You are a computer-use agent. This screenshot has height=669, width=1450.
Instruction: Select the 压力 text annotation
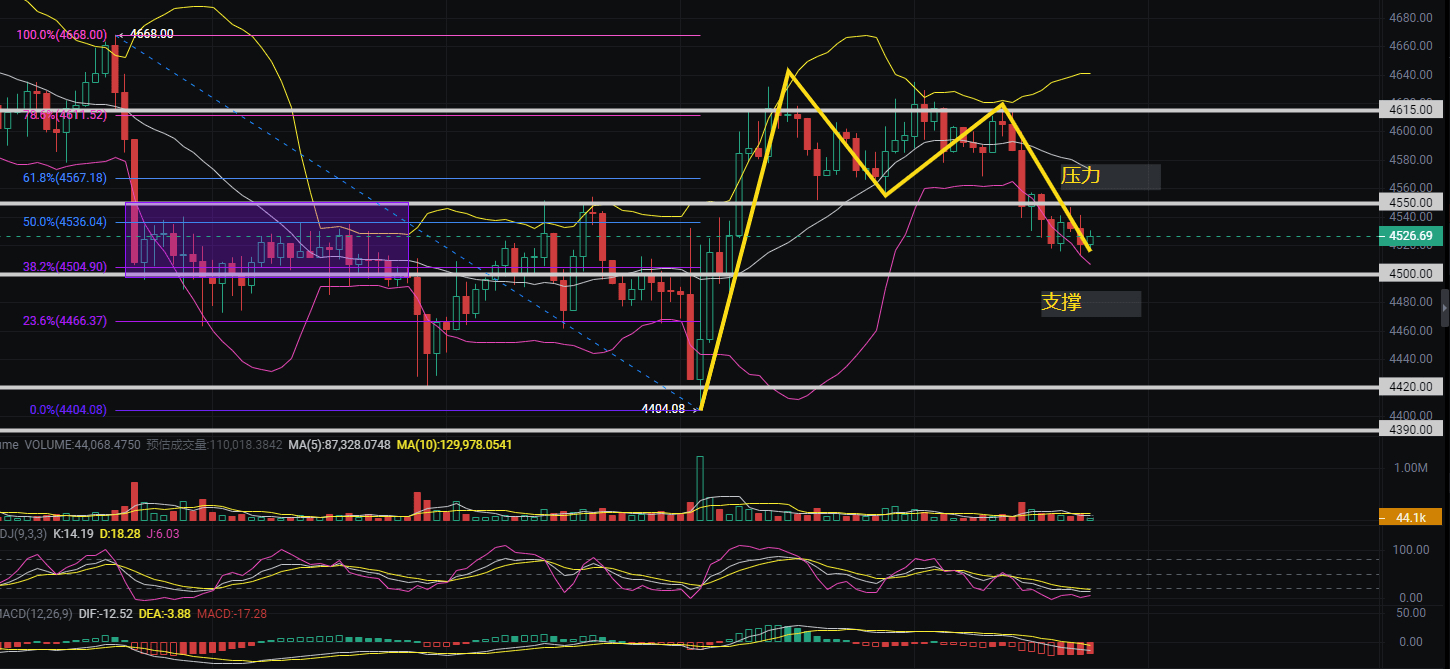(1081, 176)
